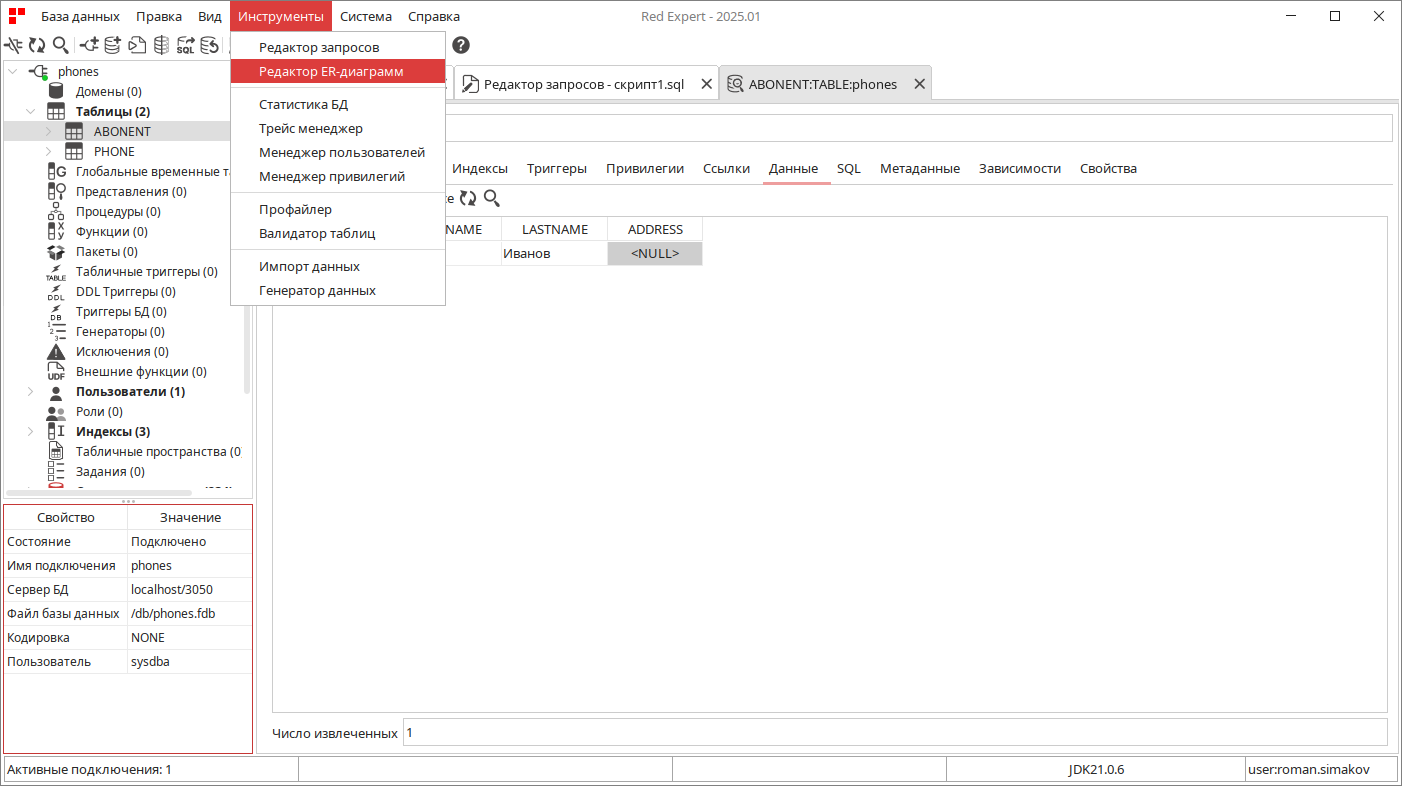Expand the Пользователи (1) tree node
The height and width of the screenshot is (786, 1402).
30,391
